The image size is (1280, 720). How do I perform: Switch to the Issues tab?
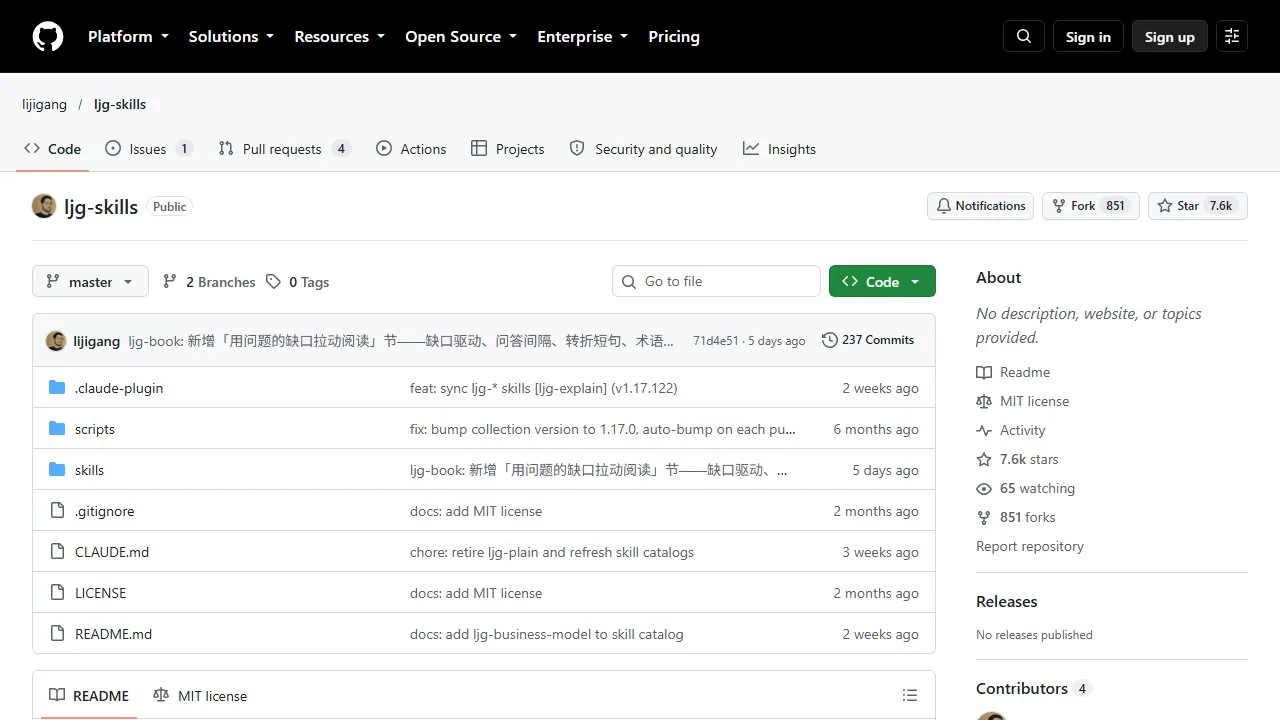[148, 149]
